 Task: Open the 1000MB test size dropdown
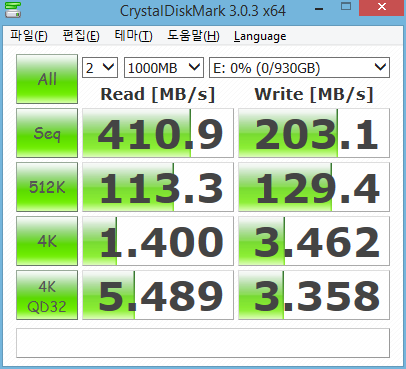pyautogui.click(x=164, y=68)
